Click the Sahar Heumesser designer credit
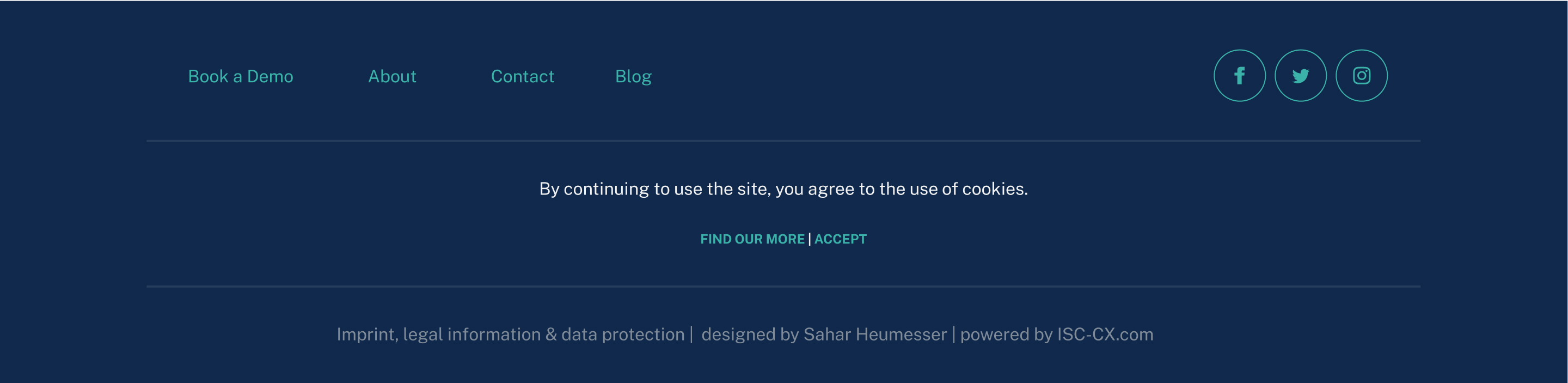Screen dimensions: 1568x383 875,335
